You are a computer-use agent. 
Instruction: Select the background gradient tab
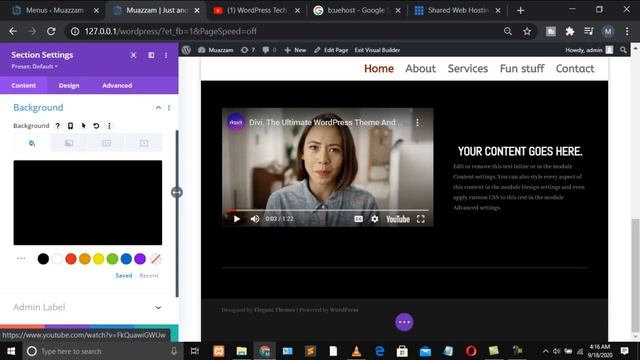[x=69, y=143]
